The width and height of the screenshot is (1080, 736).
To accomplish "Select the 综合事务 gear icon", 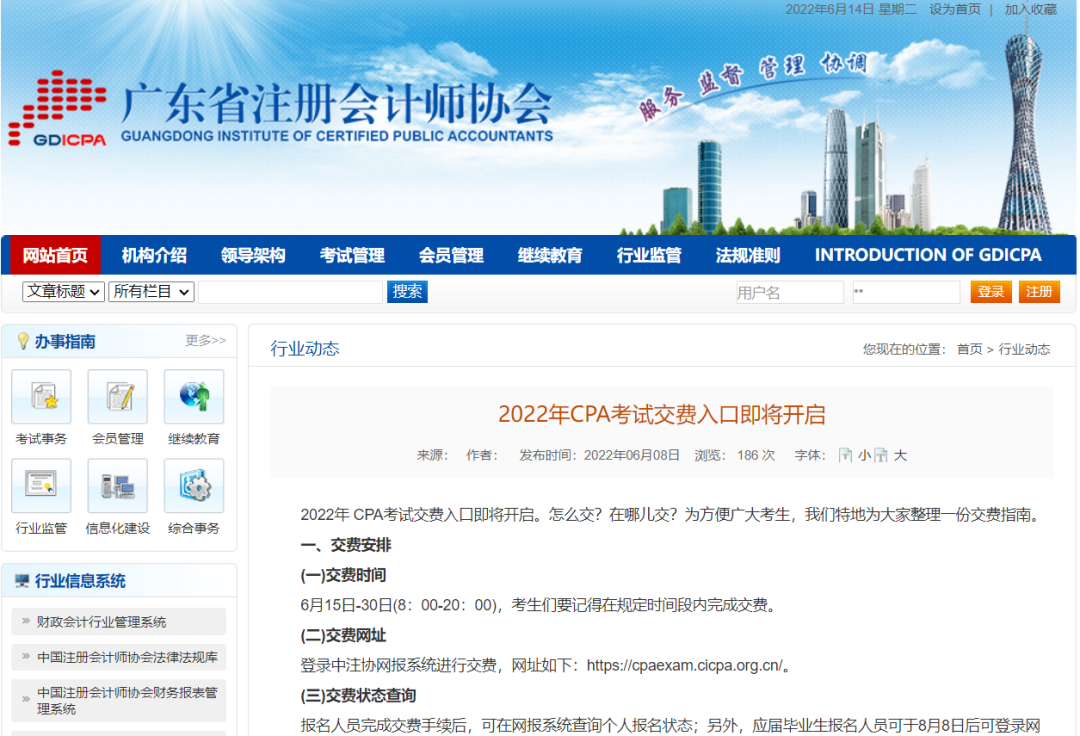I will tap(193, 487).
